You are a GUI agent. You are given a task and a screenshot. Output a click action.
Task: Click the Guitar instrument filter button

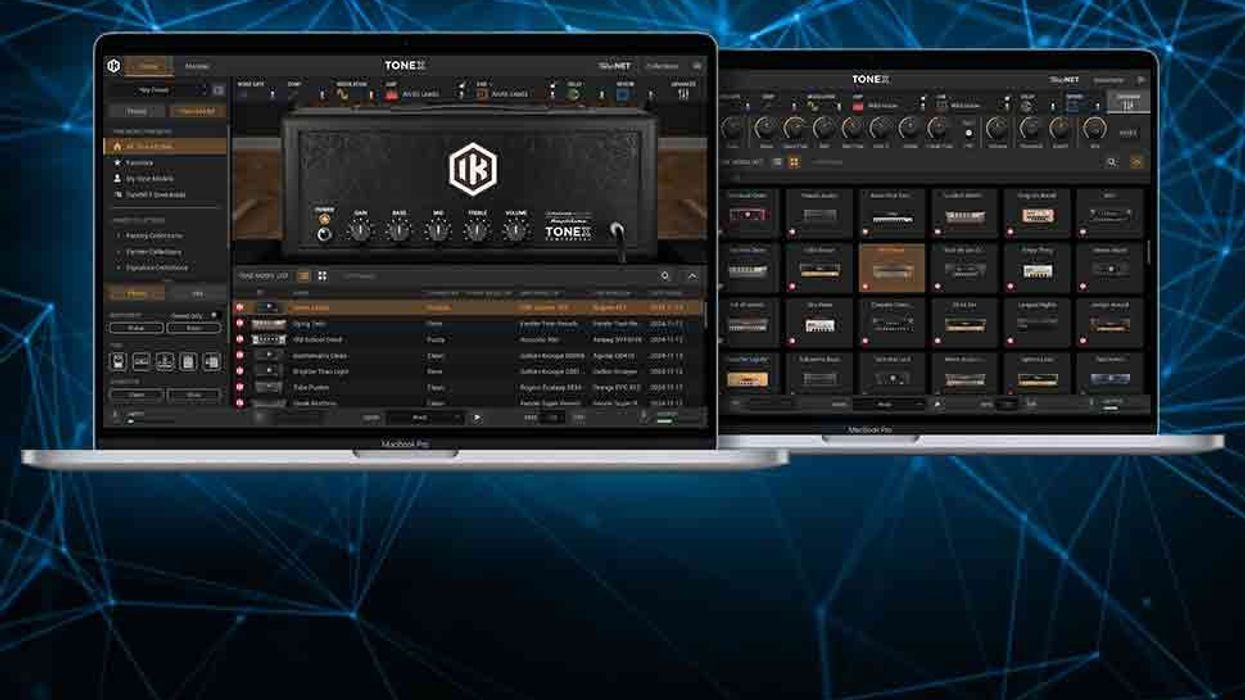pyautogui.click(x=137, y=328)
